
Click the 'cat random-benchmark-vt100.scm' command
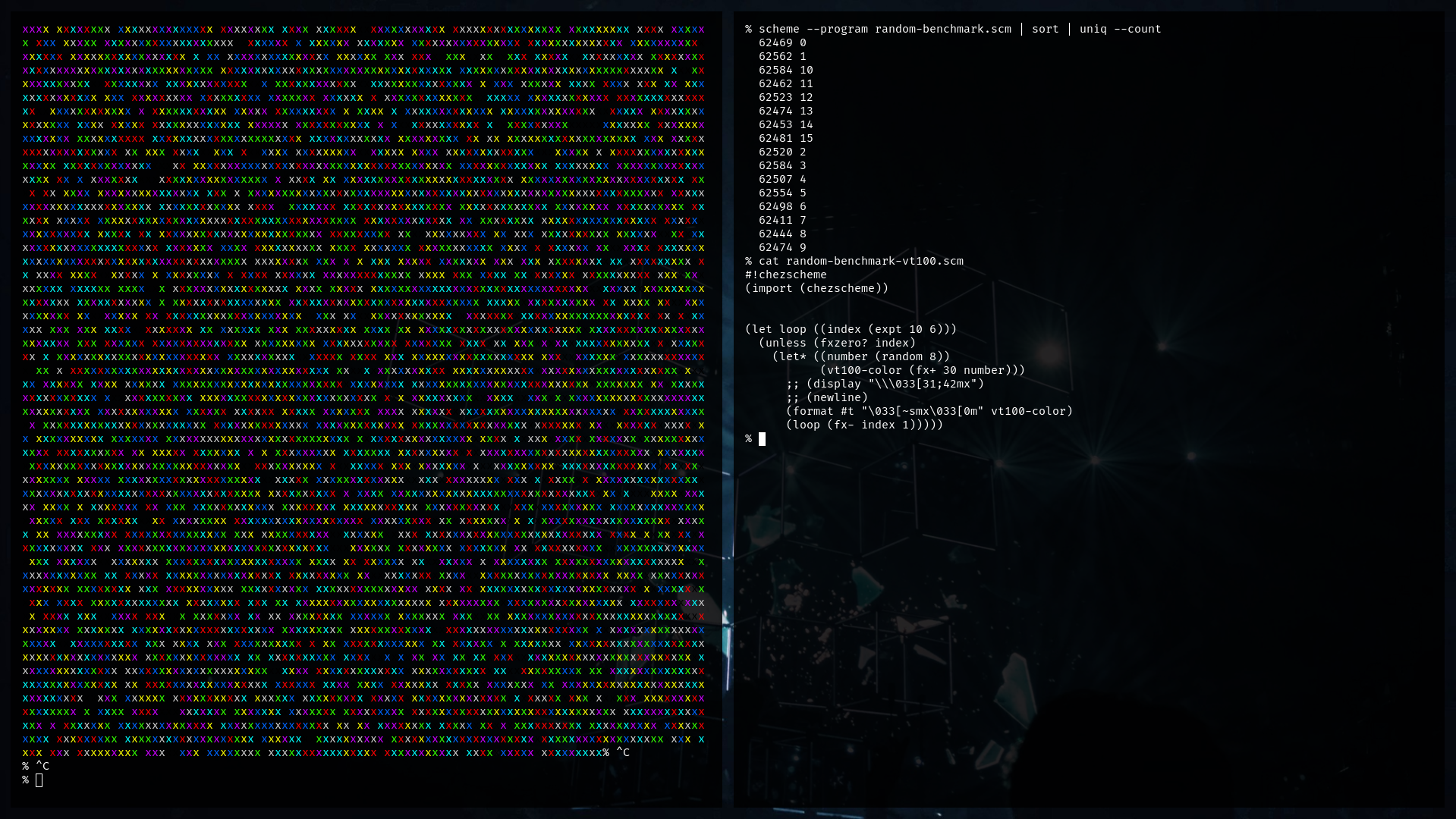click(x=861, y=261)
